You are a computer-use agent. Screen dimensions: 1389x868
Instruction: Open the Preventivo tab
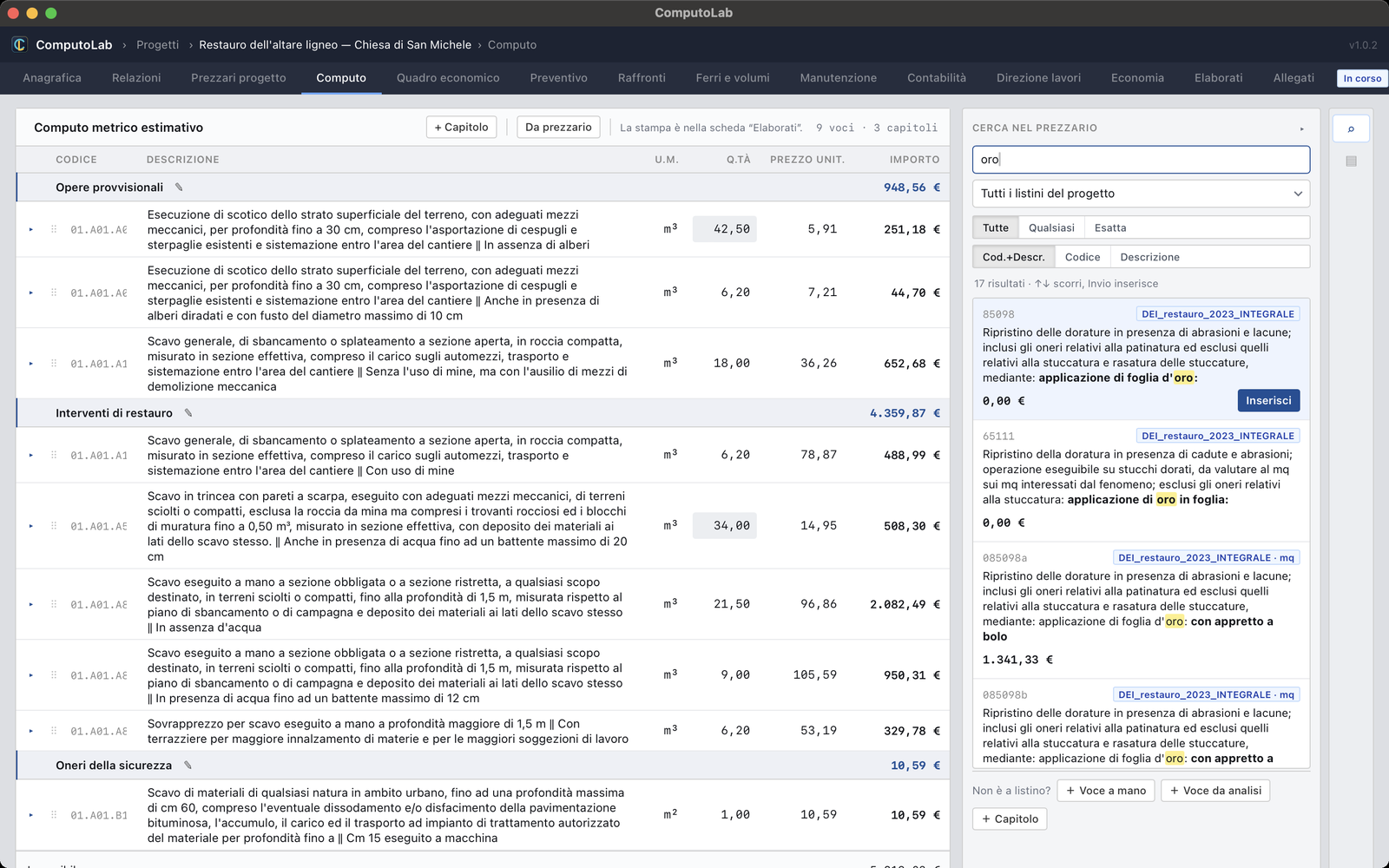pyautogui.click(x=558, y=78)
